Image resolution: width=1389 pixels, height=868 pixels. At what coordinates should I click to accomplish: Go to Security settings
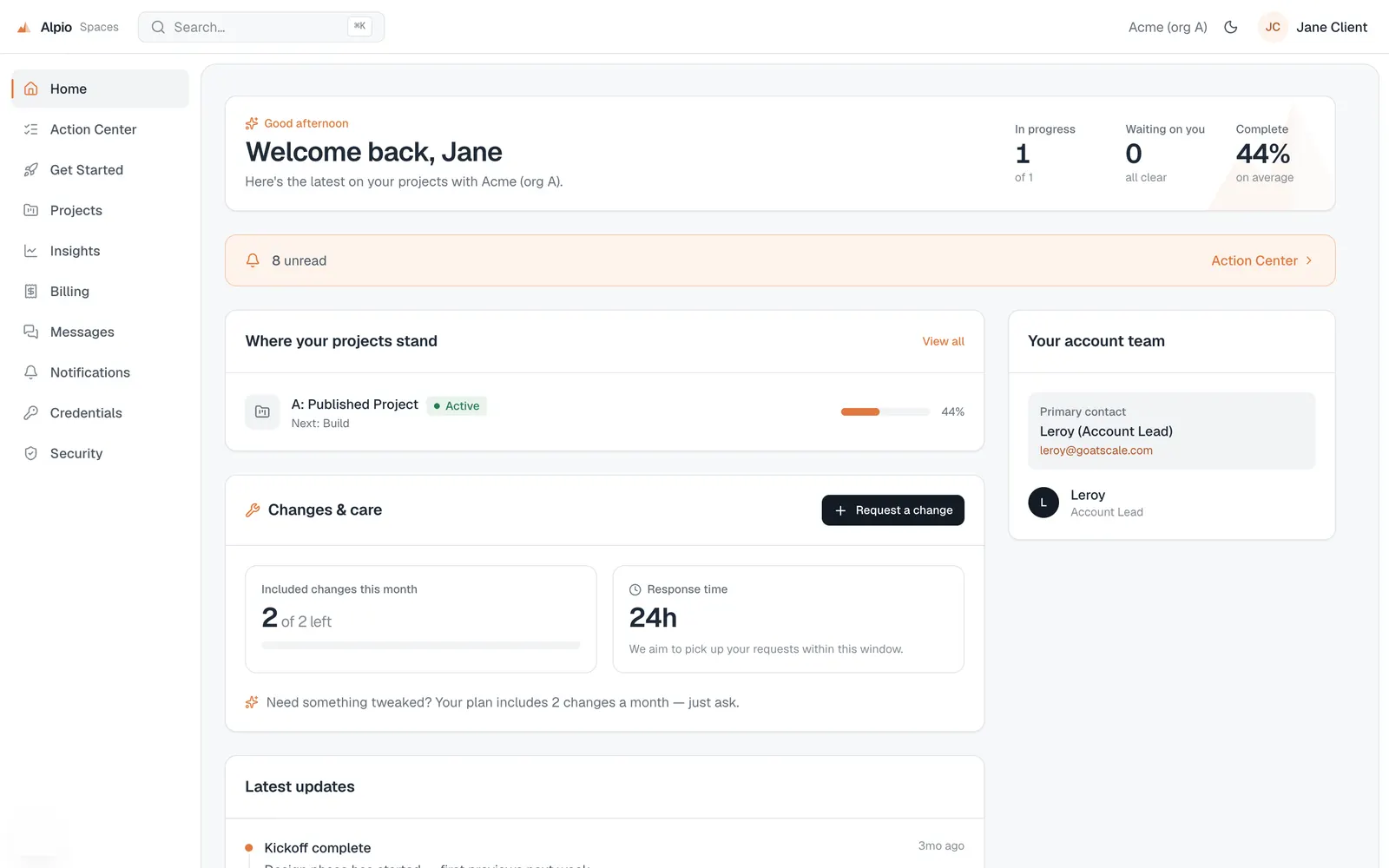(x=100, y=453)
